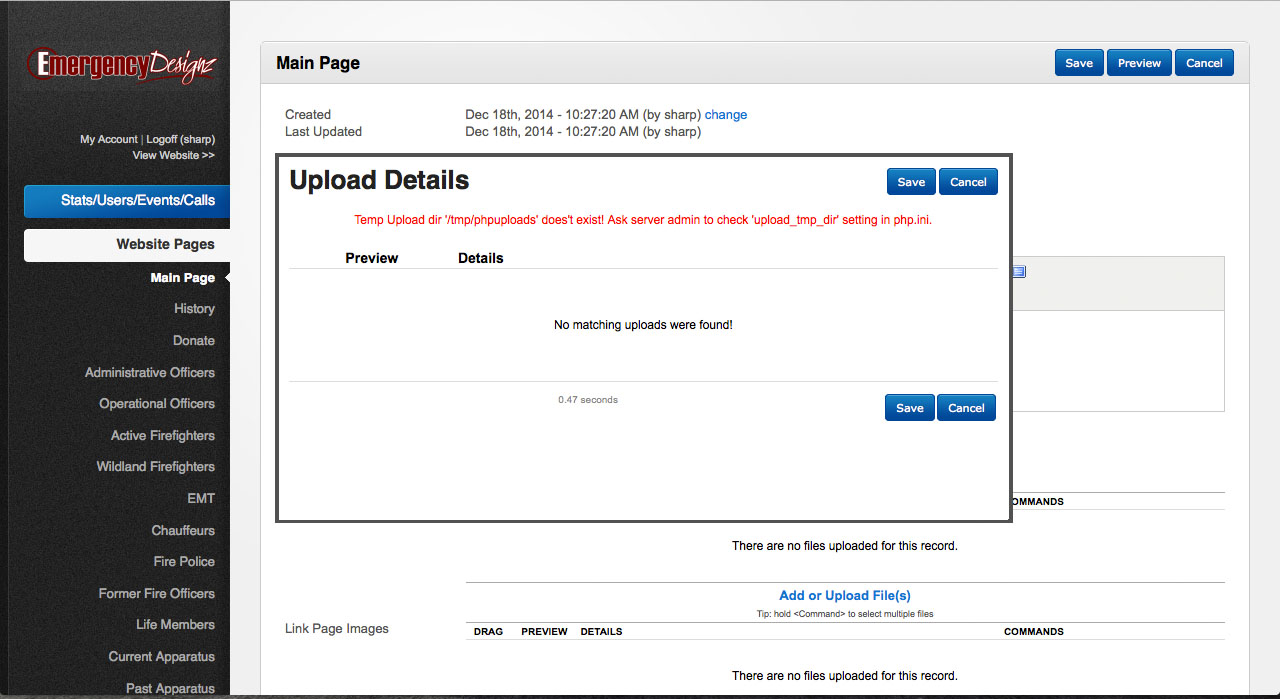Click inside the content editor text area

click(x=1117, y=360)
